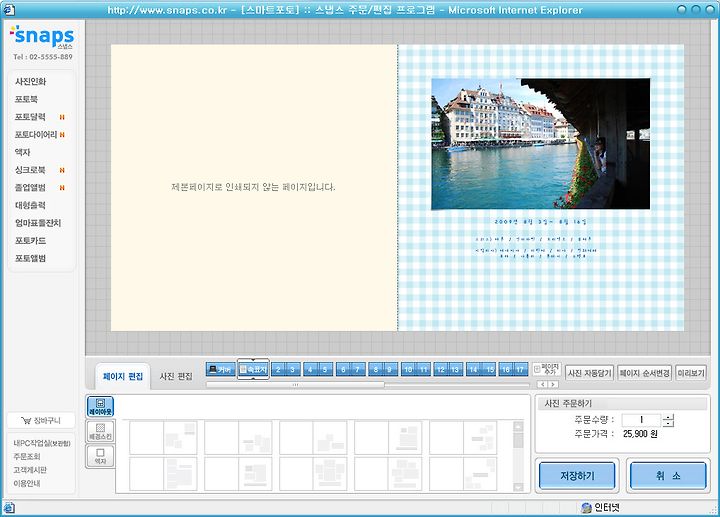Select the middle layout thumbnail in bottom row

[313, 473]
